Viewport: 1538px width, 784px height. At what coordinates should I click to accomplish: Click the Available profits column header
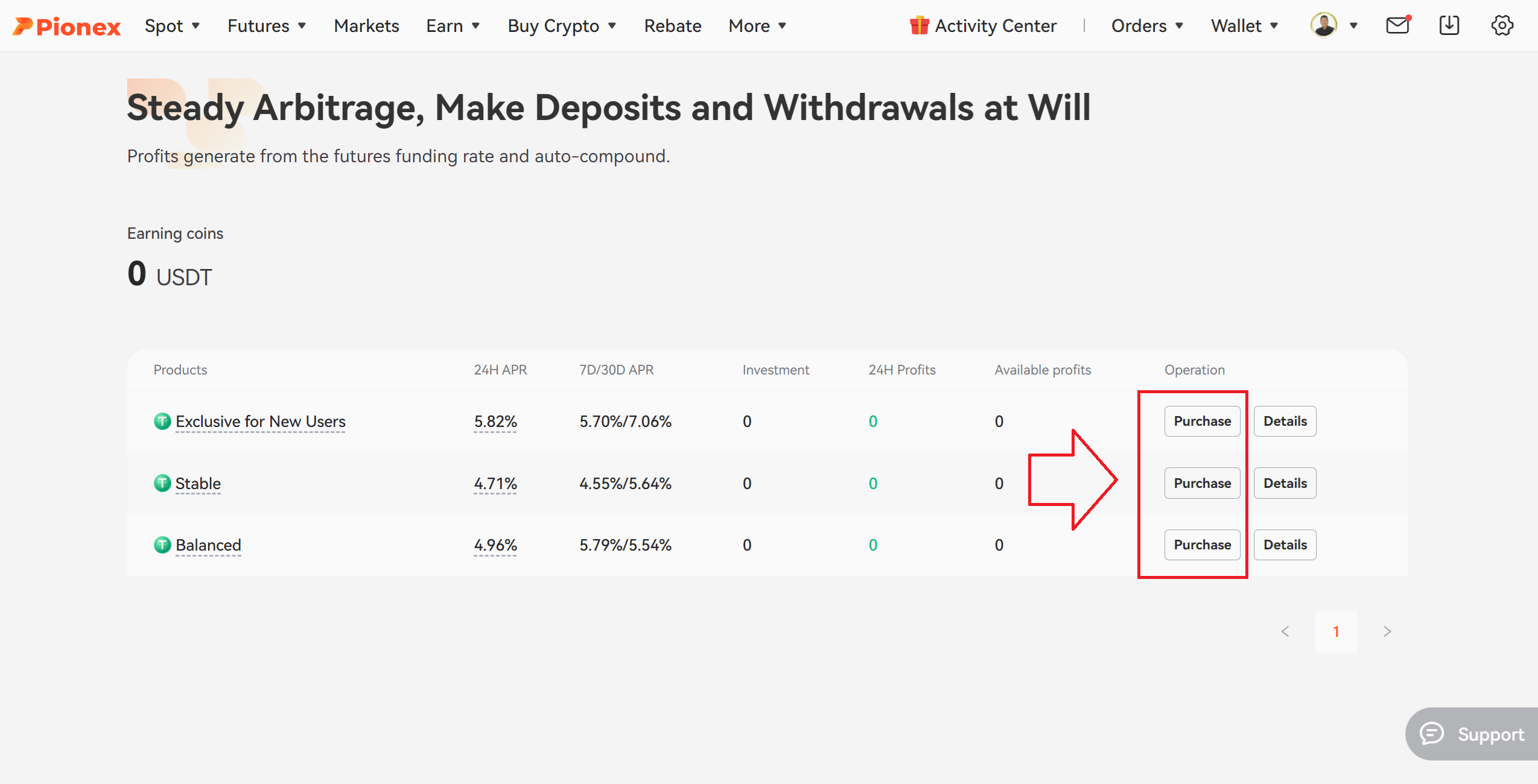pos(1043,370)
